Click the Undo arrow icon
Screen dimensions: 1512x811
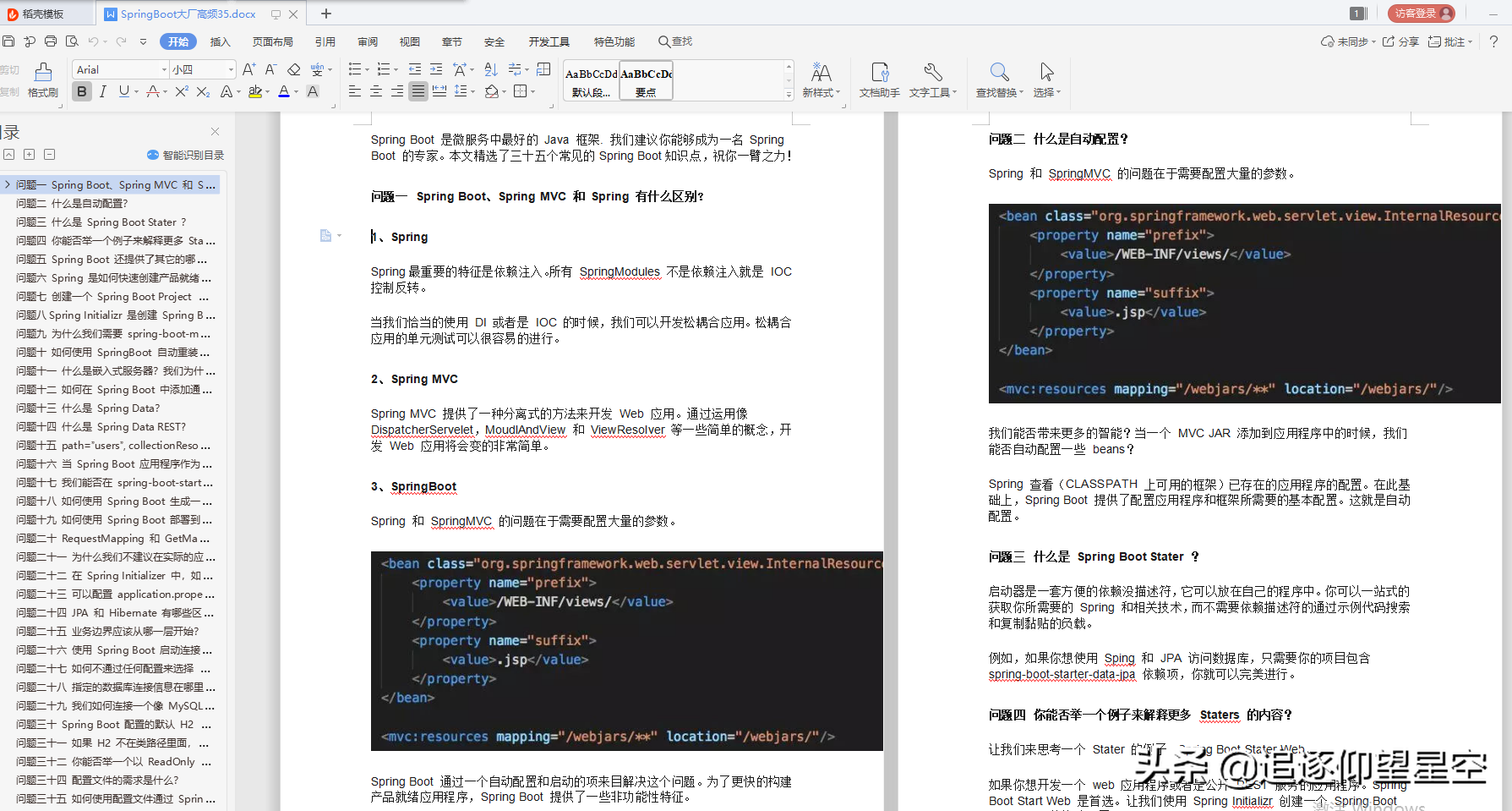click(x=93, y=41)
